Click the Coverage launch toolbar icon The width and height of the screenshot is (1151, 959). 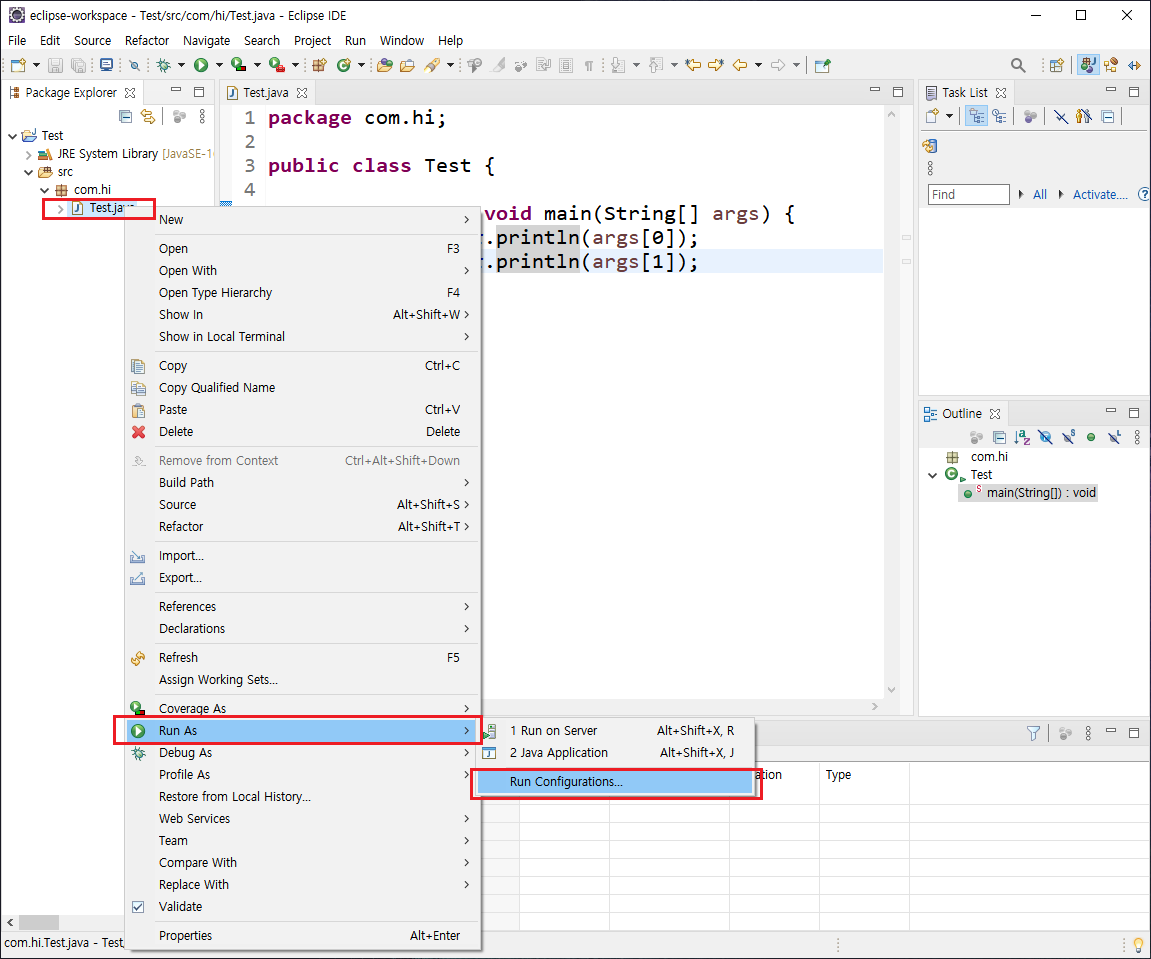click(x=238, y=65)
